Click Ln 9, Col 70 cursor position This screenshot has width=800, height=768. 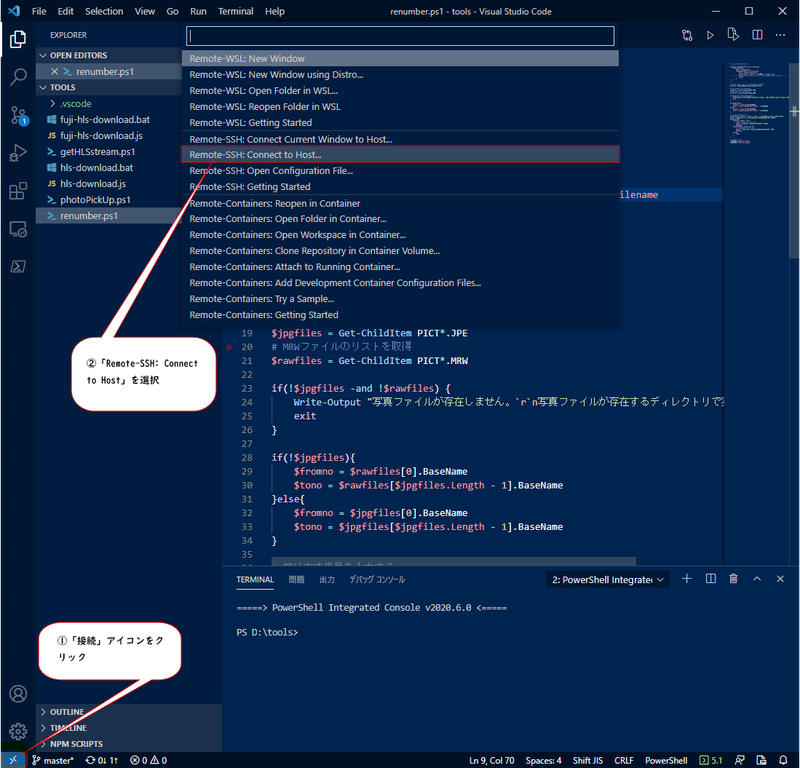coord(492,760)
